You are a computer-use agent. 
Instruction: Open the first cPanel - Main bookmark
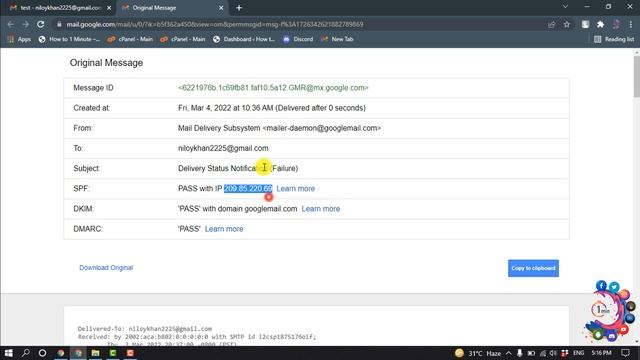tap(130, 39)
